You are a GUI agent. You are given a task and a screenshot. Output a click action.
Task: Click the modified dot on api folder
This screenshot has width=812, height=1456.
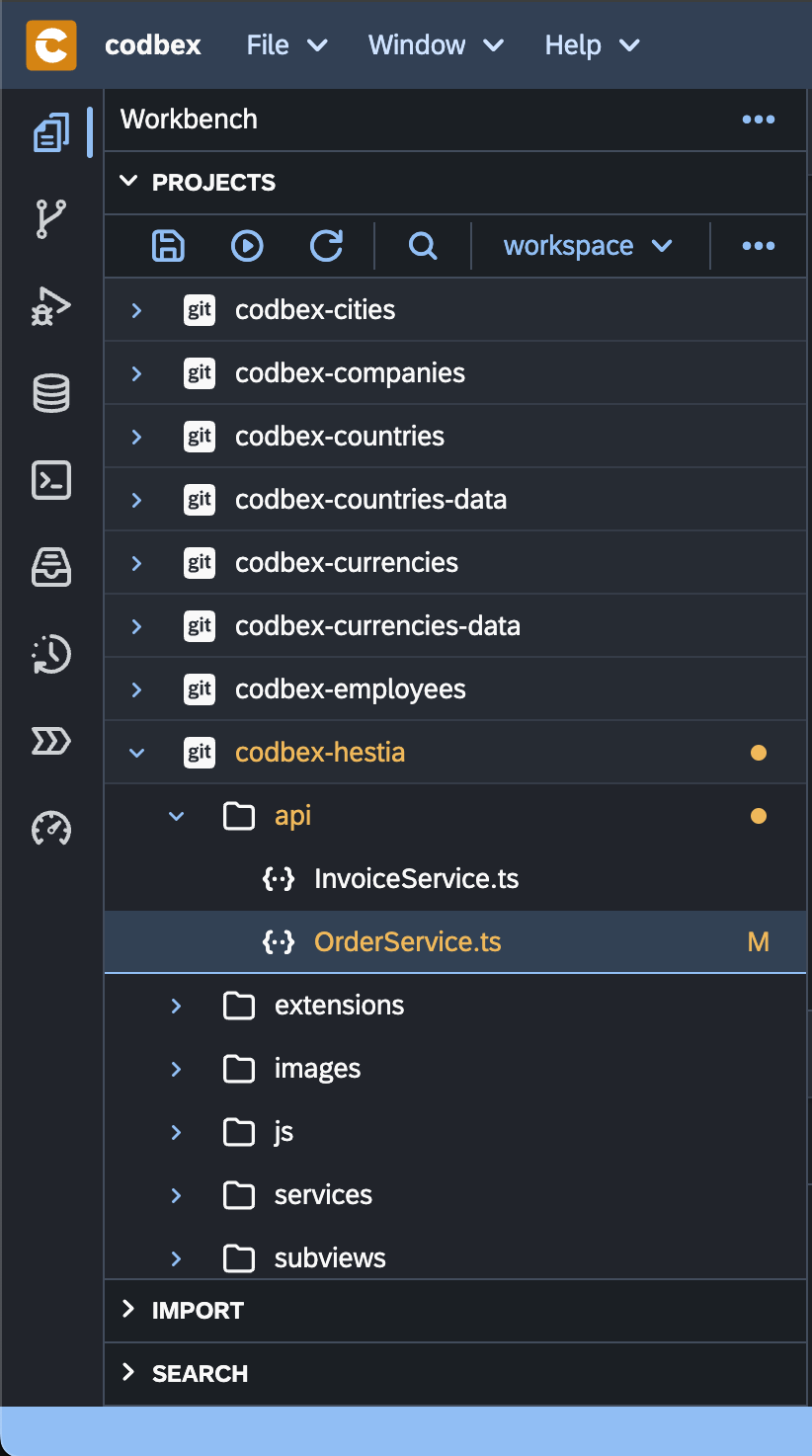pyautogui.click(x=759, y=816)
